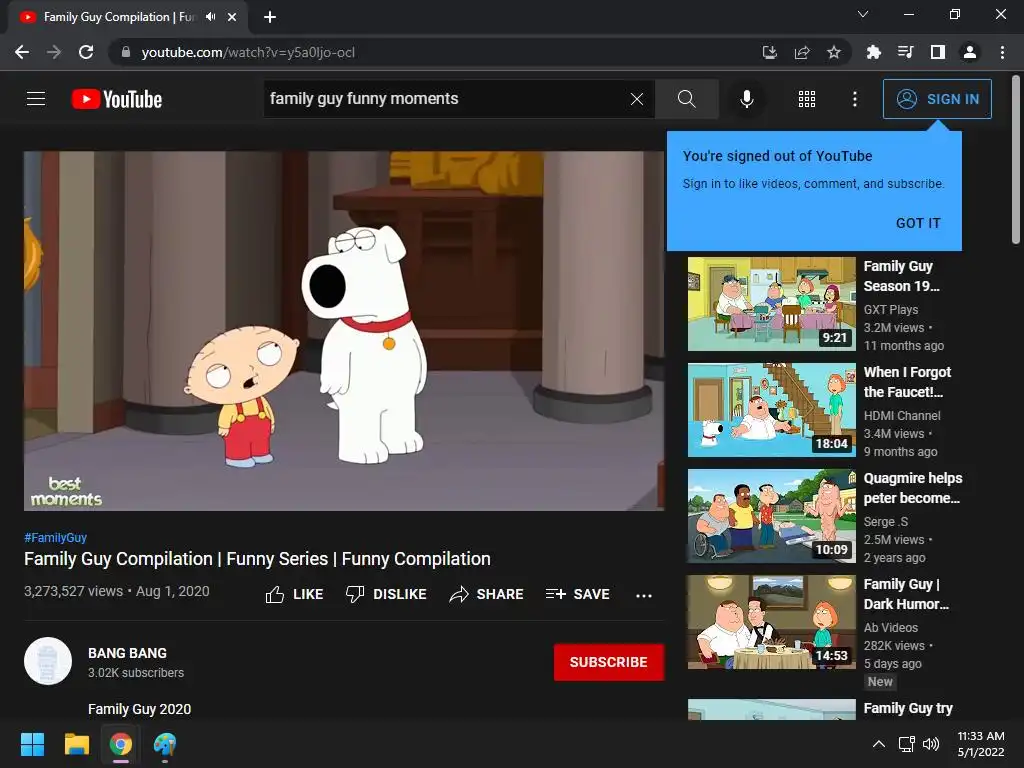The height and width of the screenshot is (768, 1024).
Task: Share this page icon in address bar
Action: tap(802, 52)
